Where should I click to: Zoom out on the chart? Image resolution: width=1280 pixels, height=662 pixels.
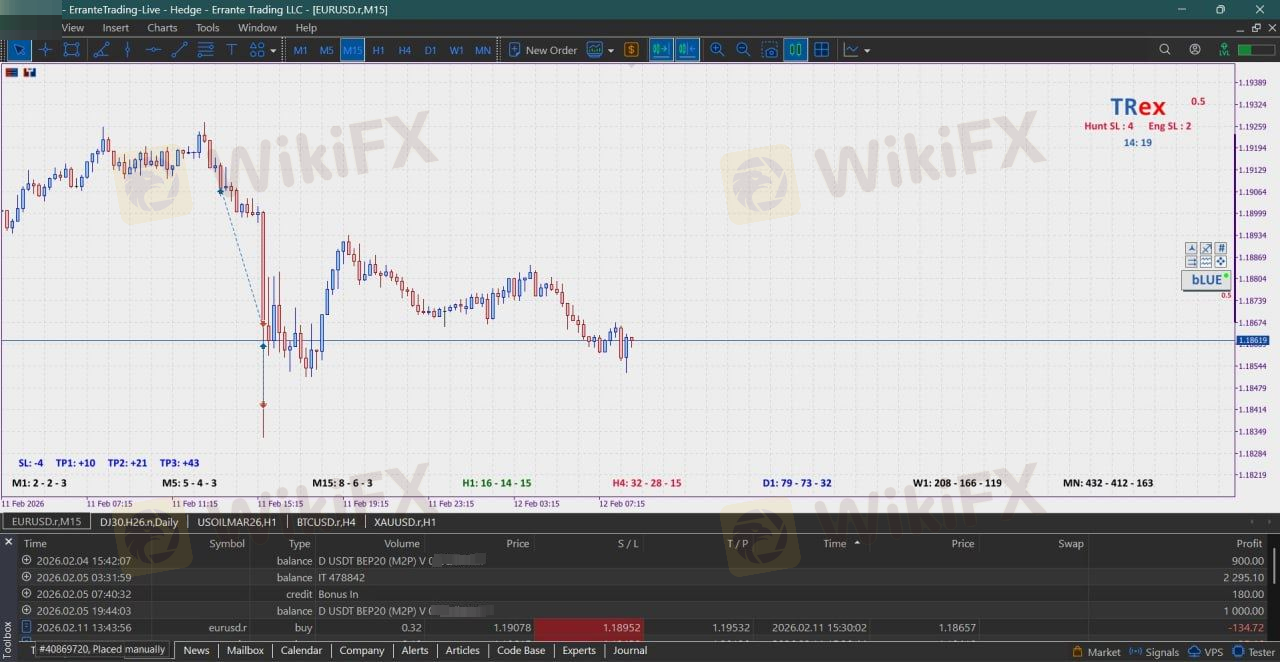tap(743, 50)
